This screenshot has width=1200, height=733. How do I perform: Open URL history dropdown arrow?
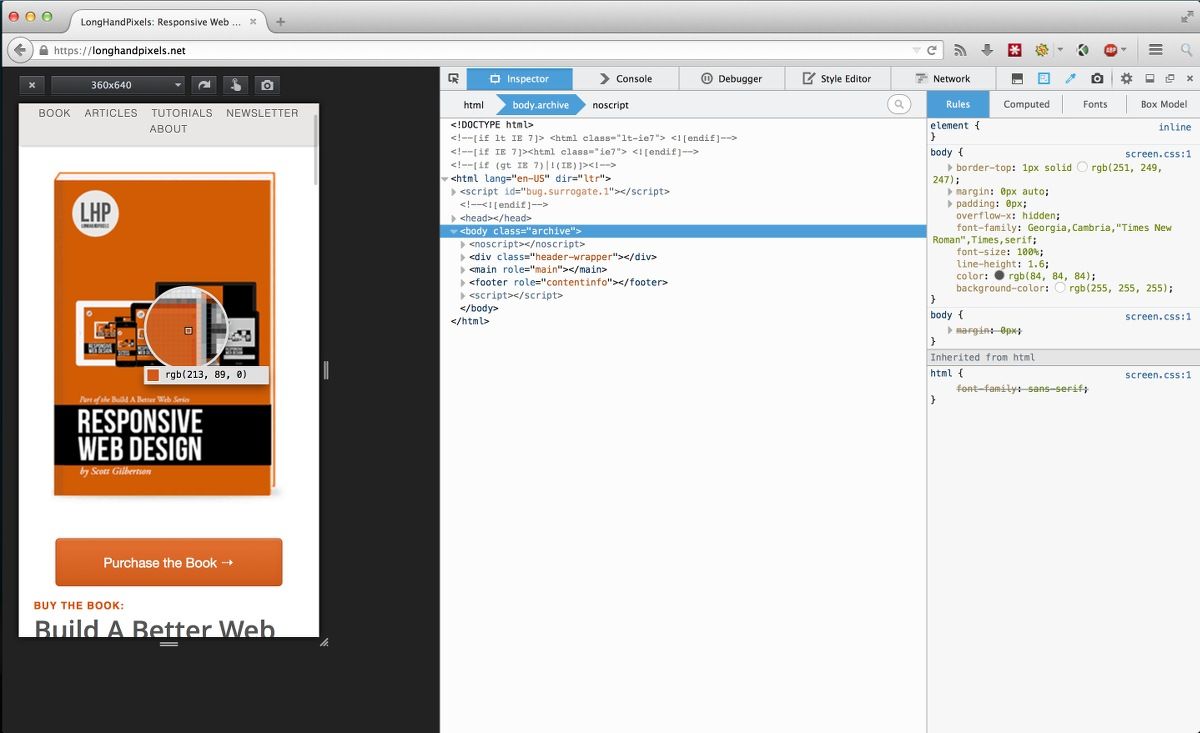pos(917,50)
